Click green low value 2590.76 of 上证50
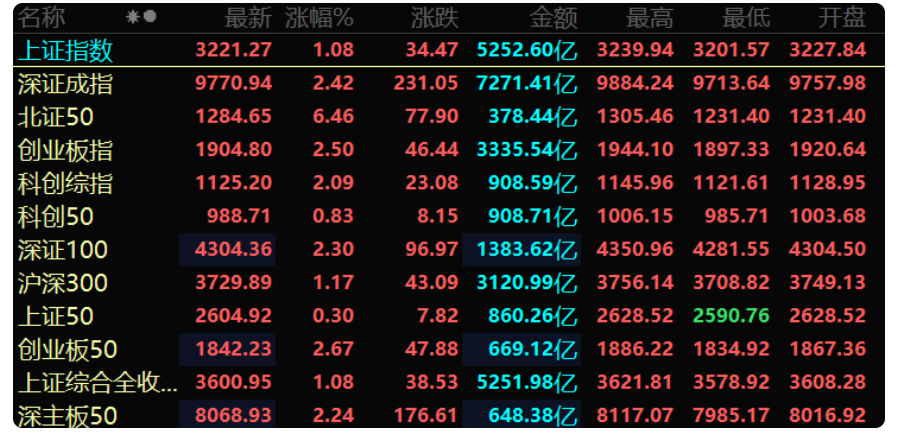 pos(731,316)
